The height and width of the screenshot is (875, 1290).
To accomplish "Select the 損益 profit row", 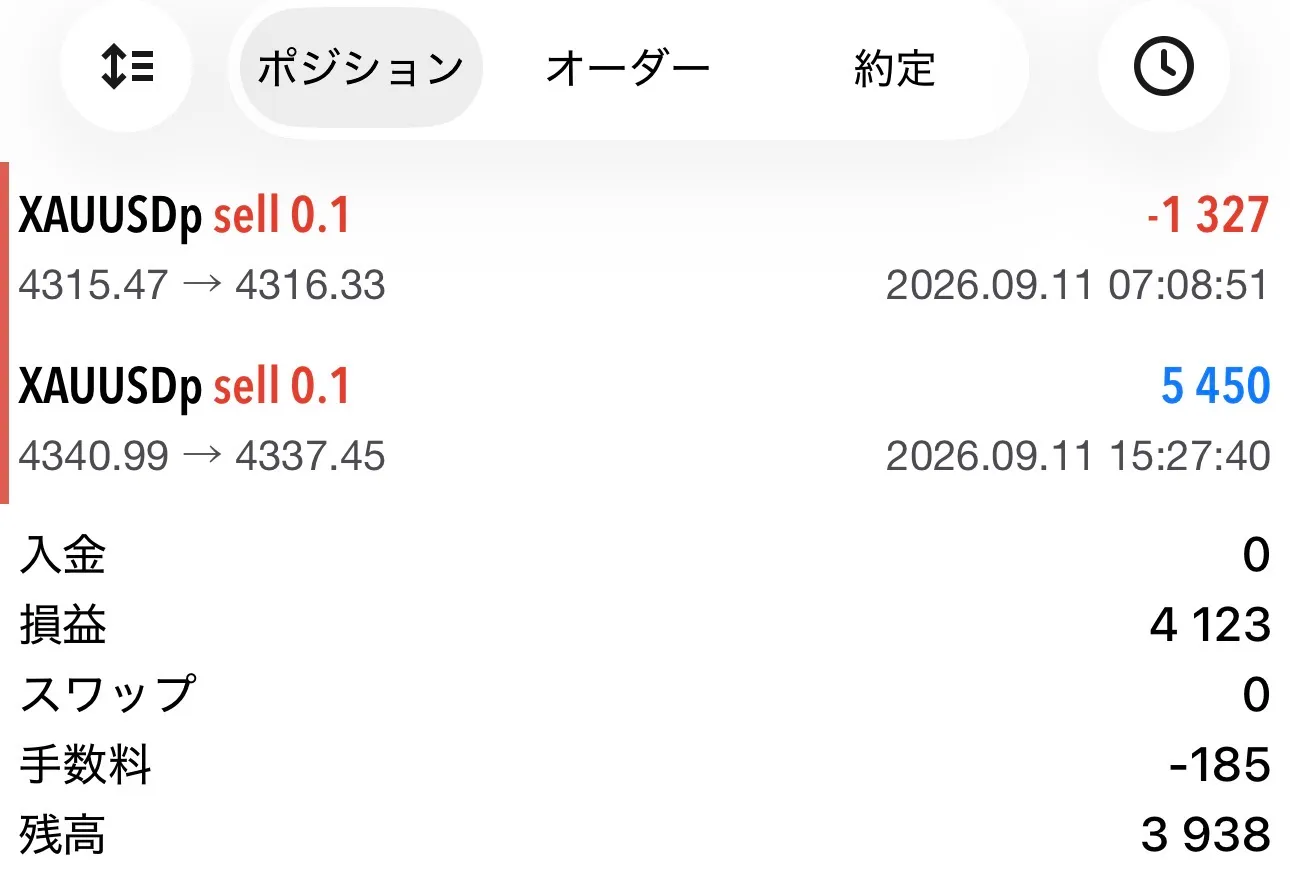I will point(645,626).
